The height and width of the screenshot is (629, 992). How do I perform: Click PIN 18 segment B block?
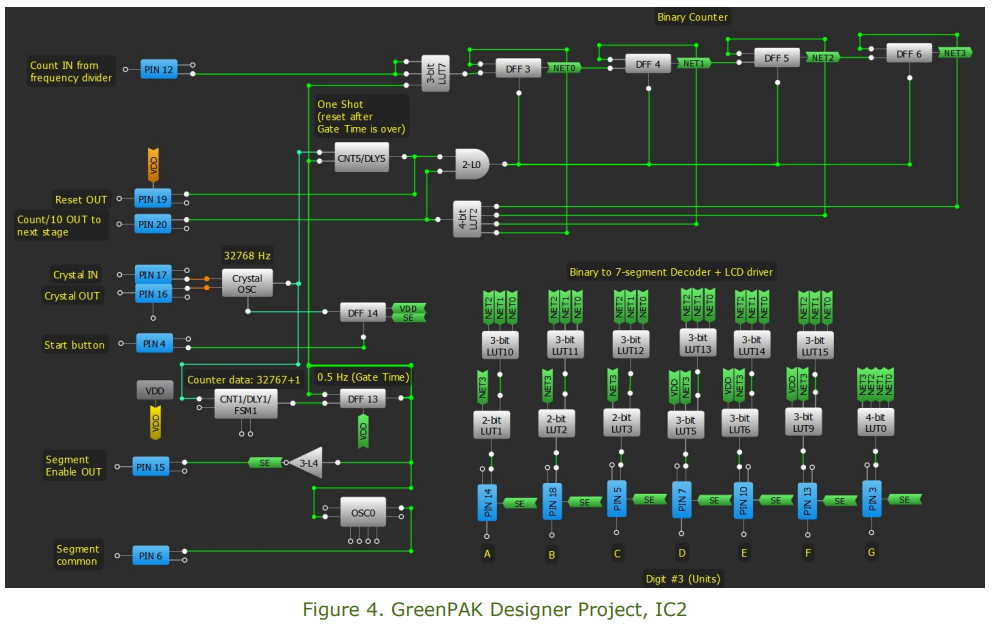[x=552, y=502]
